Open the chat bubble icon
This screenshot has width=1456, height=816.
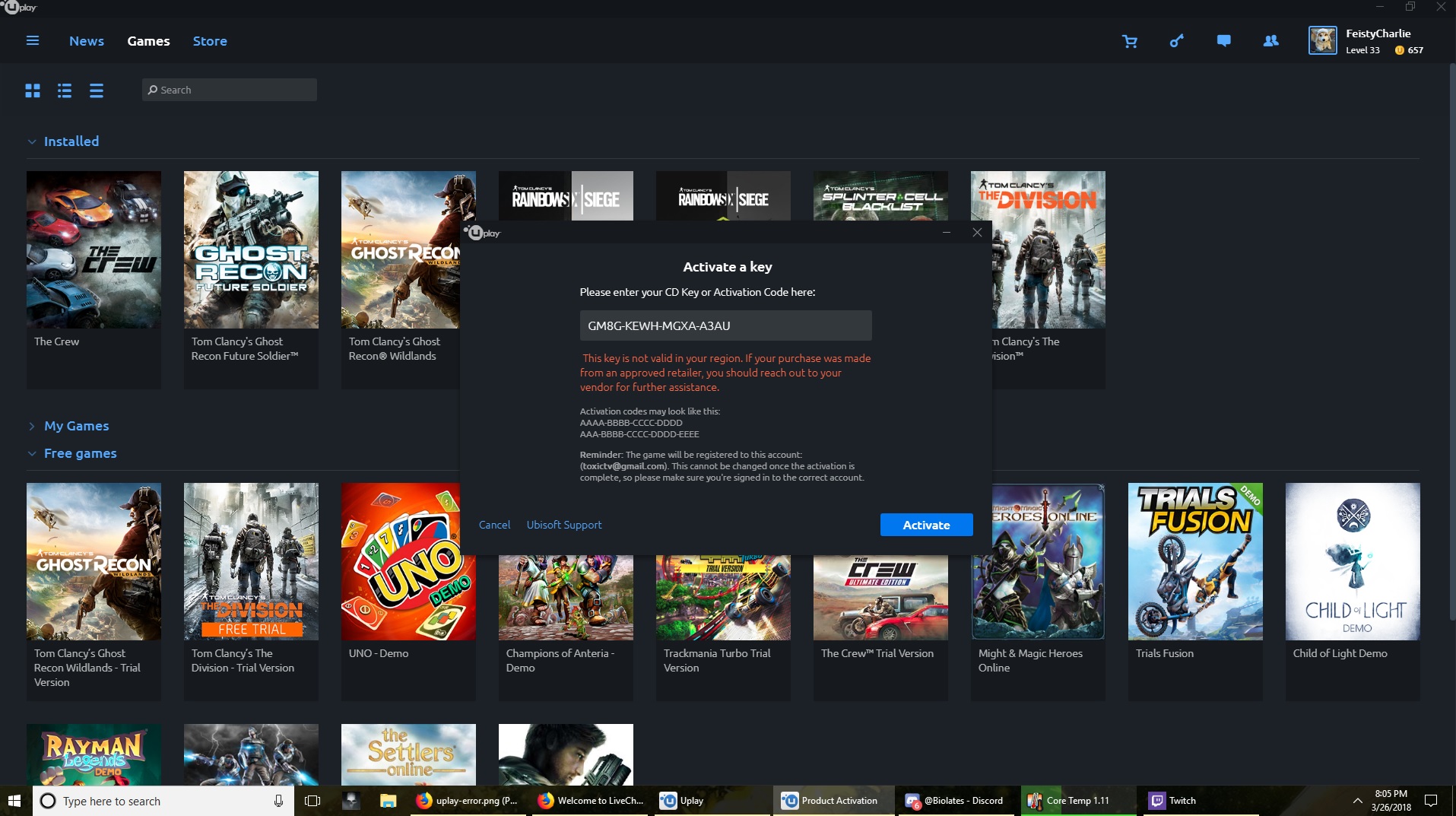click(1223, 41)
